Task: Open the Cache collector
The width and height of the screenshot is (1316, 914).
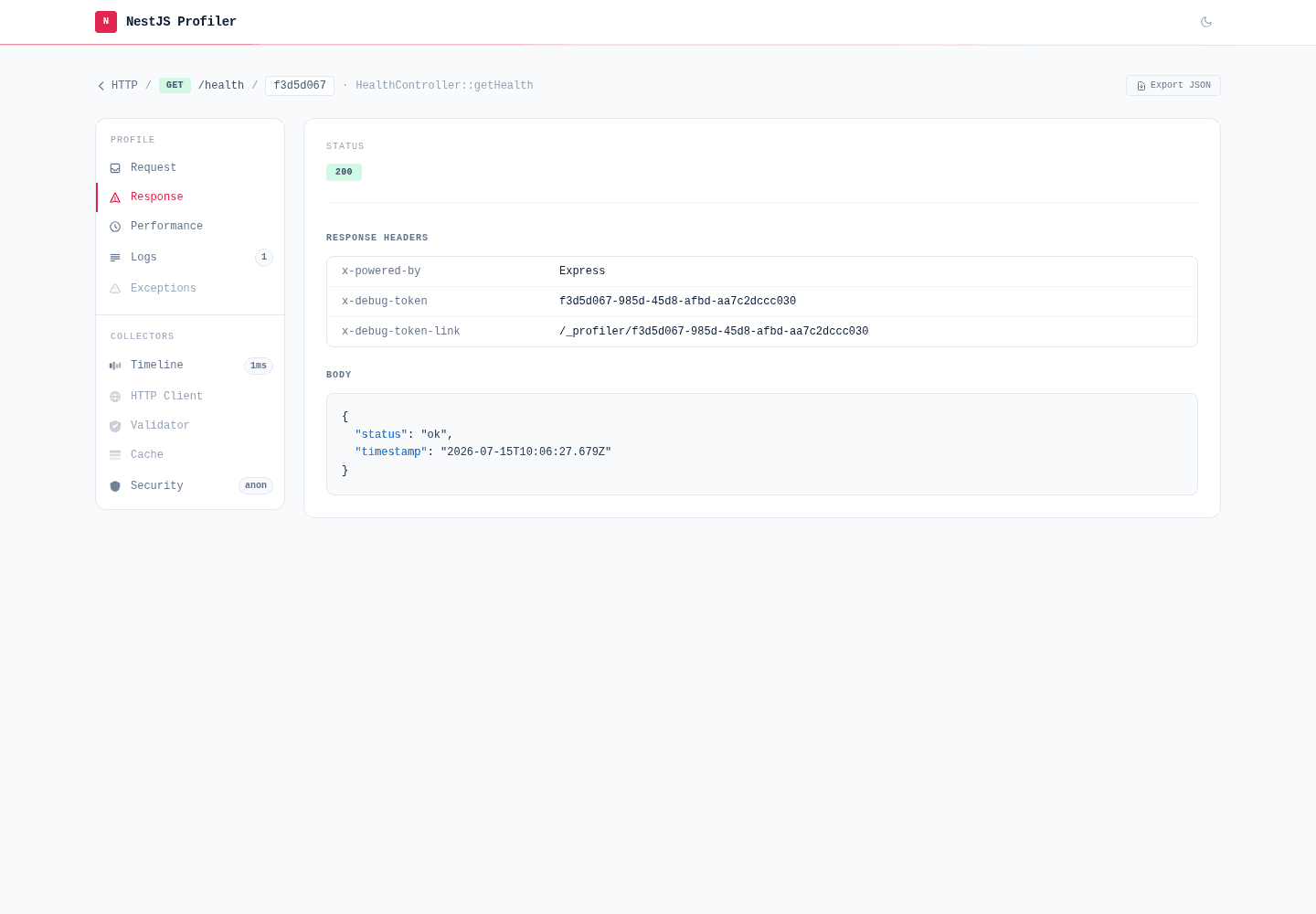Action: 190,455
